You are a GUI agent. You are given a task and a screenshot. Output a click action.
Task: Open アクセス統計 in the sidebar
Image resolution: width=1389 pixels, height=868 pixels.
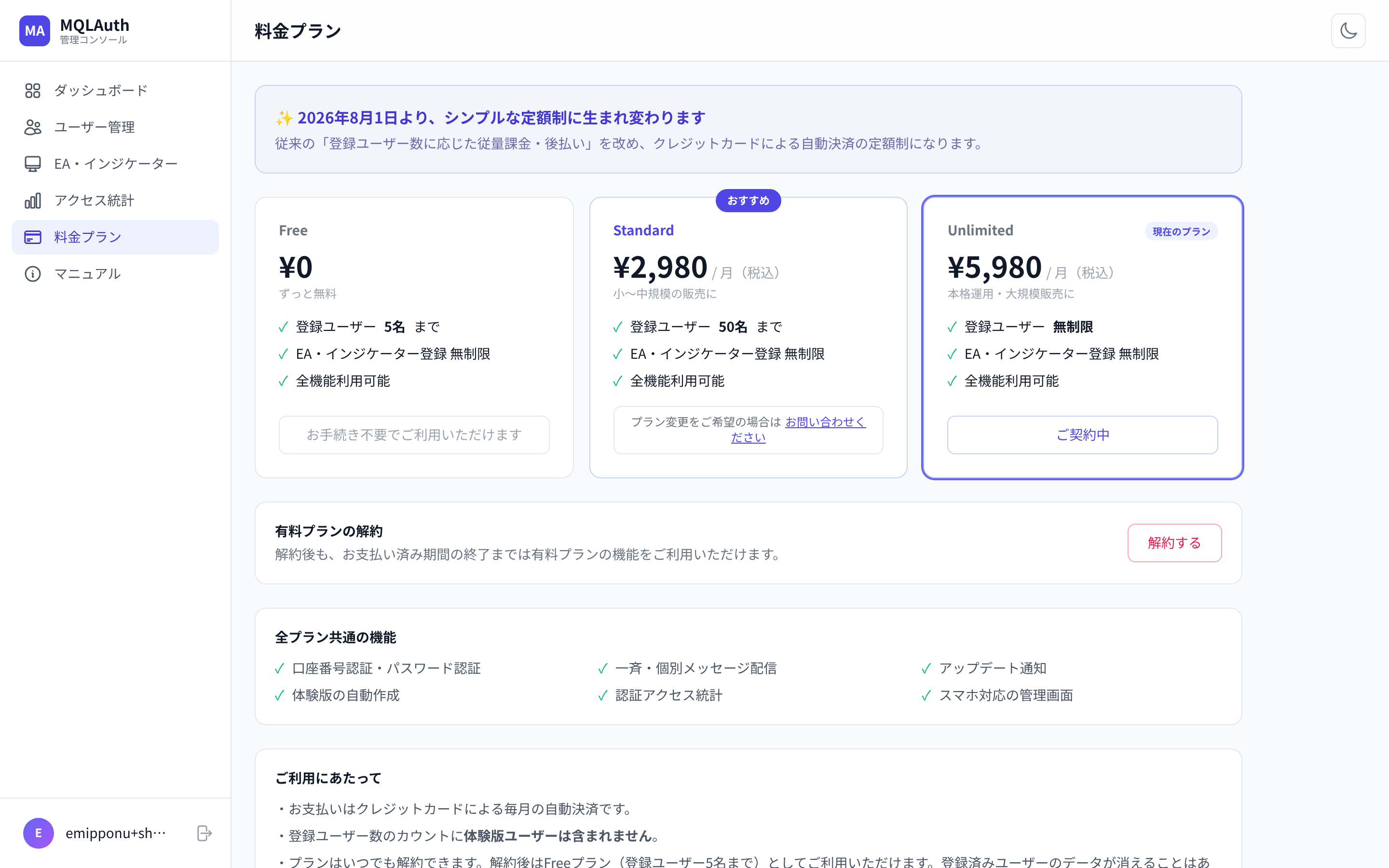pyautogui.click(x=115, y=200)
